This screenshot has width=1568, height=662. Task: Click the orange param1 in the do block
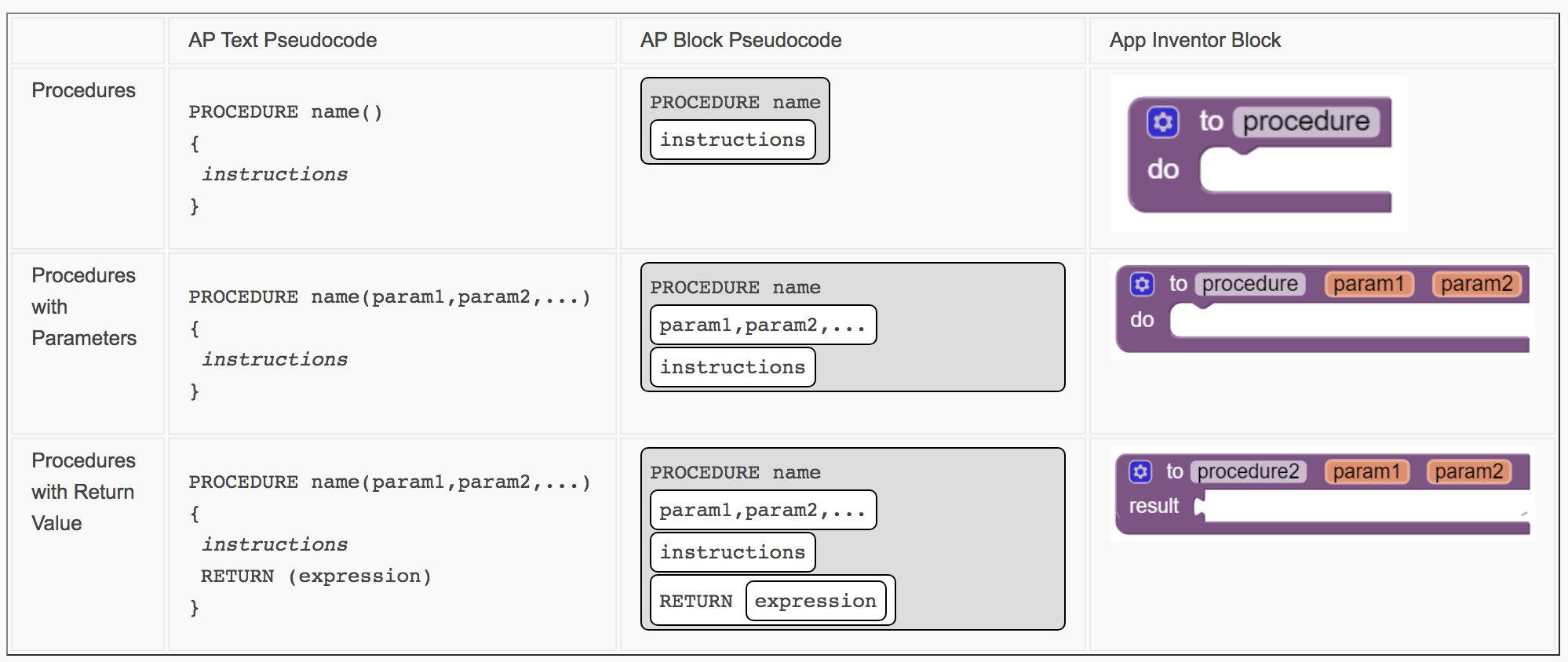1369,284
